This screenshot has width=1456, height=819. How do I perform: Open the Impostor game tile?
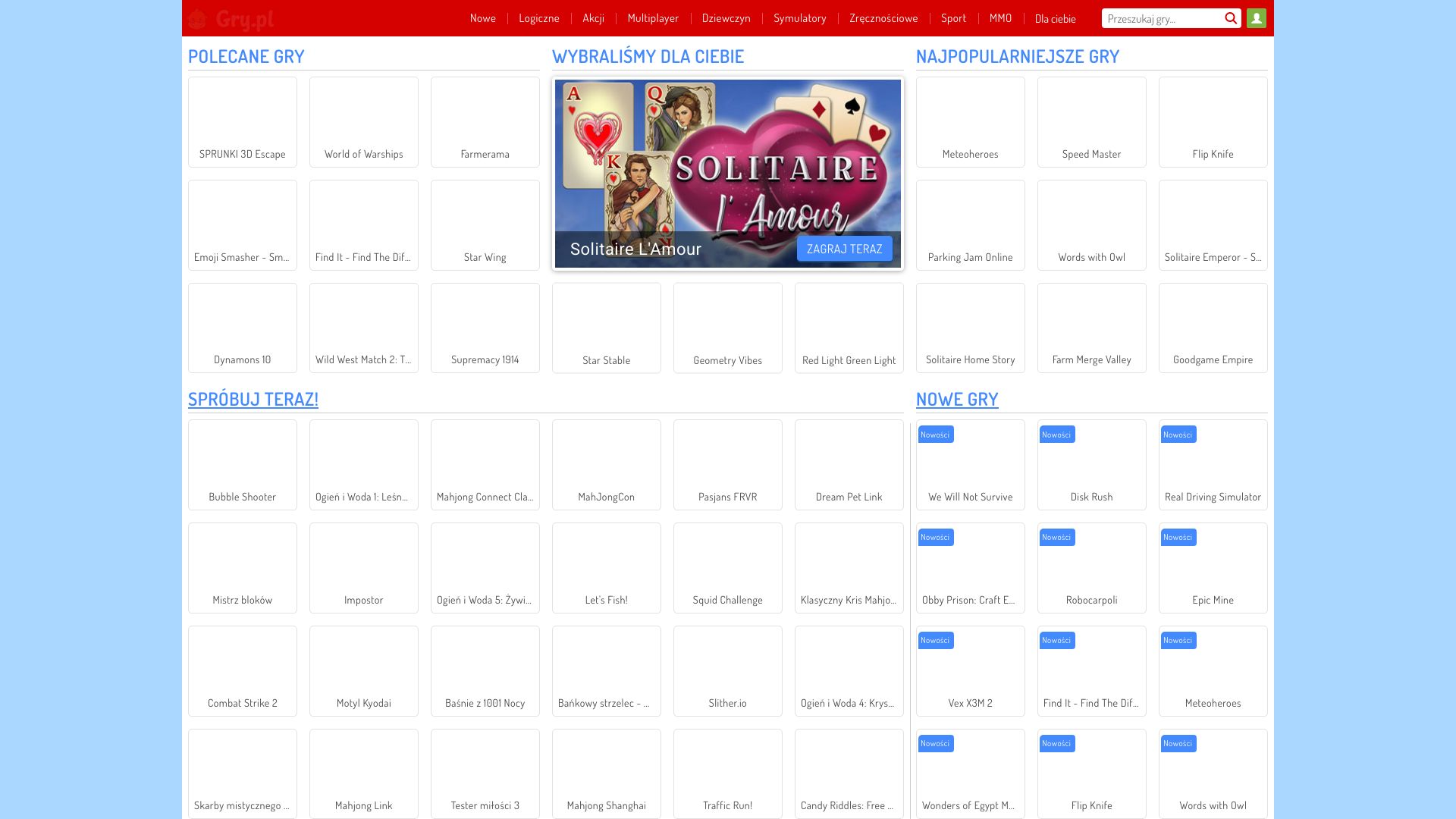pyautogui.click(x=364, y=568)
